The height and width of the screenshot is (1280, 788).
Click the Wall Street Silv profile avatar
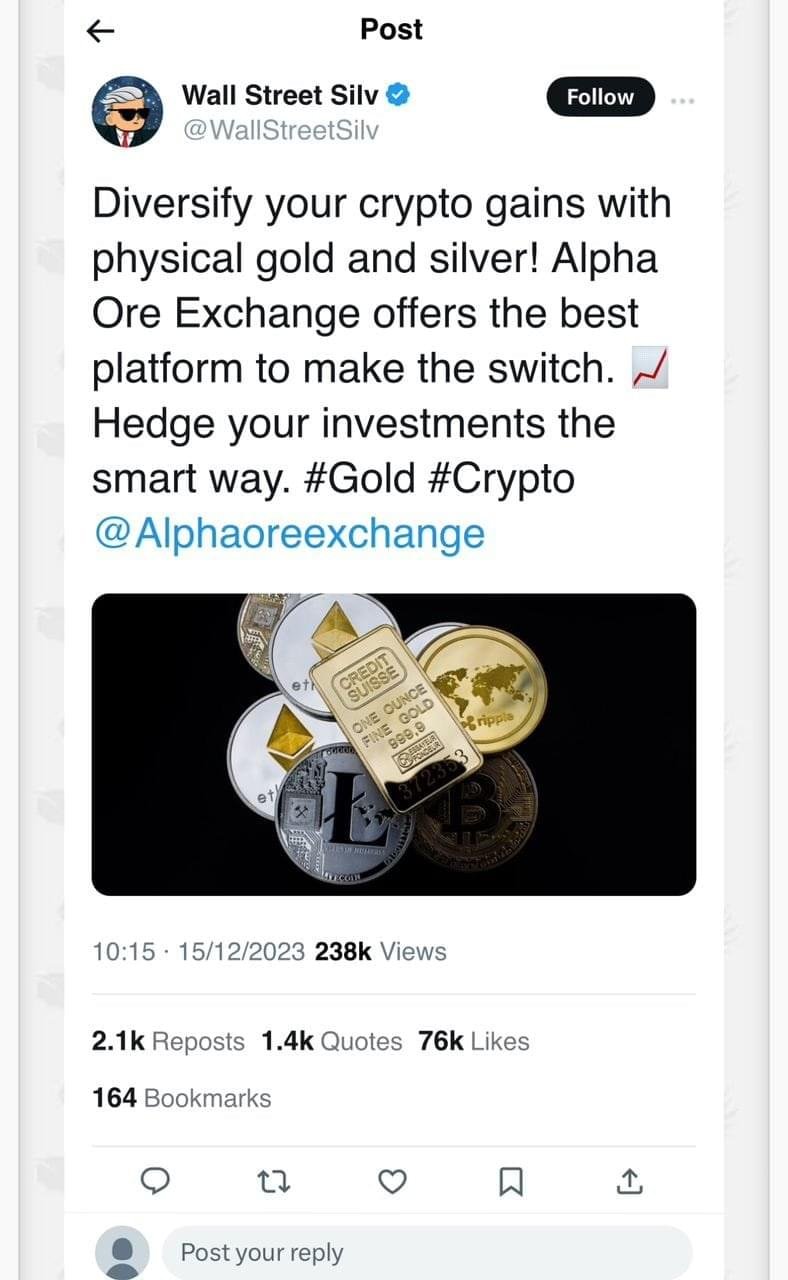pyautogui.click(x=127, y=112)
